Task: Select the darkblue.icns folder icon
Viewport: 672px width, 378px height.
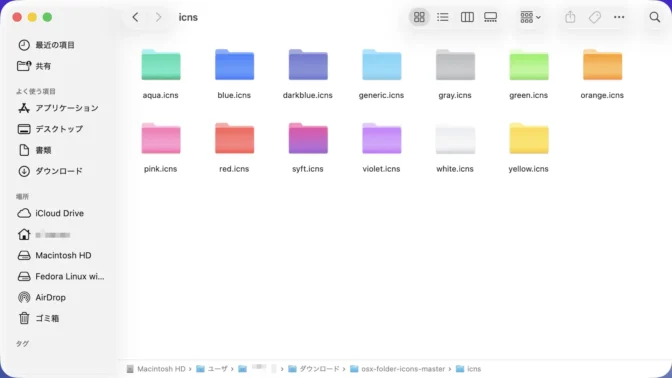Action: [x=308, y=65]
